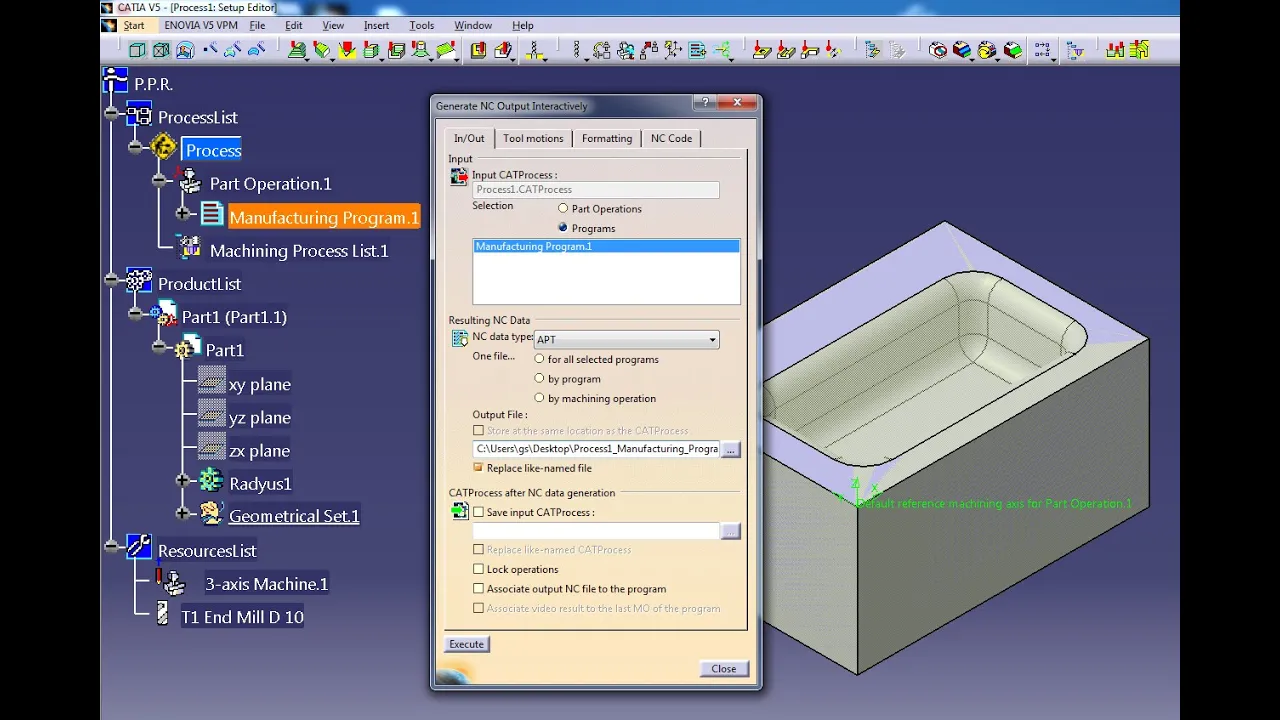Click the Process gear node icon
Viewport: 1280px width, 720px height.
(163, 148)
